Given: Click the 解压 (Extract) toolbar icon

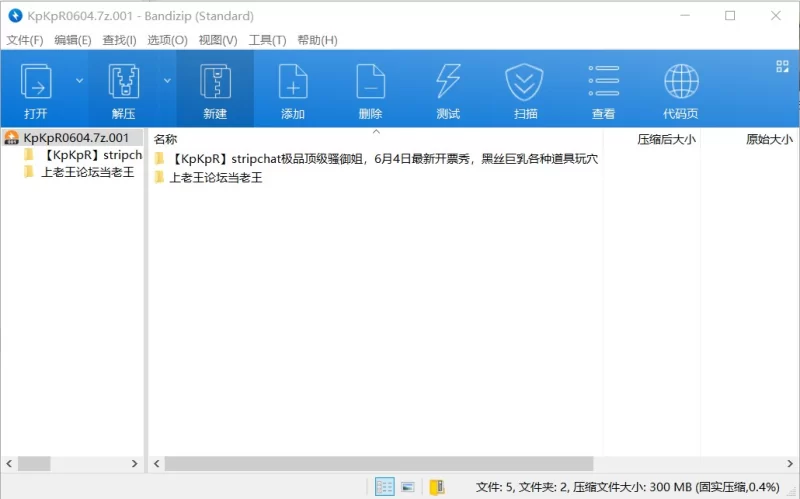Looking at the screenshot, I should (x=123, y=82).
